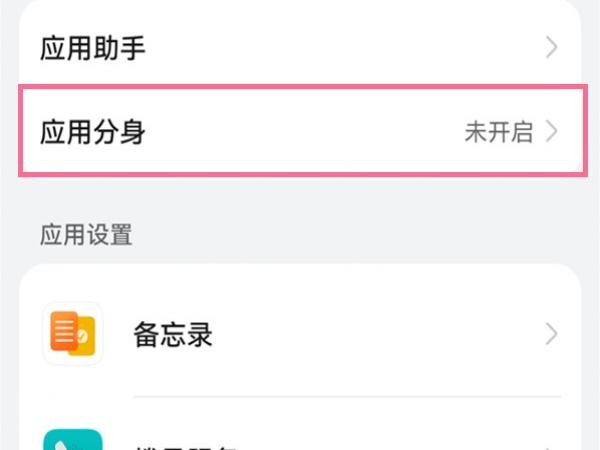Tap the teal app icon below 备忘录
600x450 pixels.
pyautogui.click(x=72, y=439)
